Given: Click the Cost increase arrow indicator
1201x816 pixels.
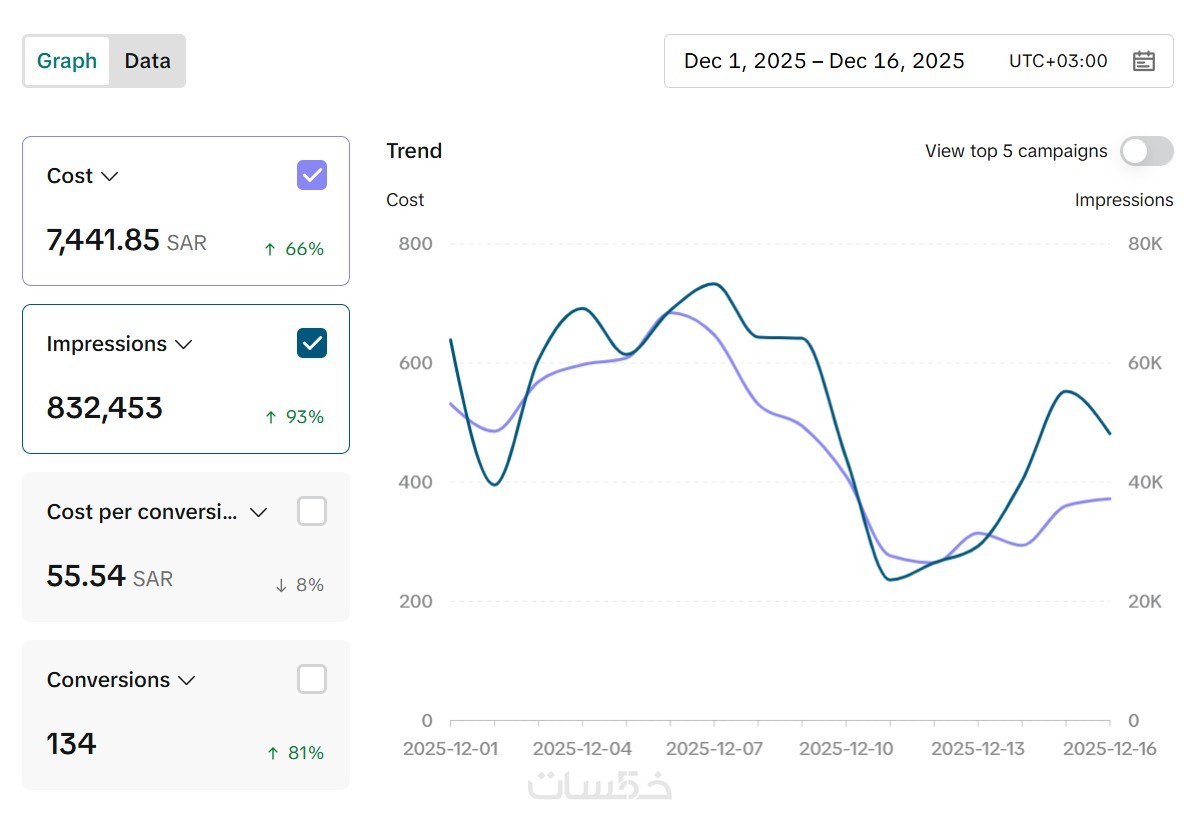Looking at the screenshot, I should [270, 249].
